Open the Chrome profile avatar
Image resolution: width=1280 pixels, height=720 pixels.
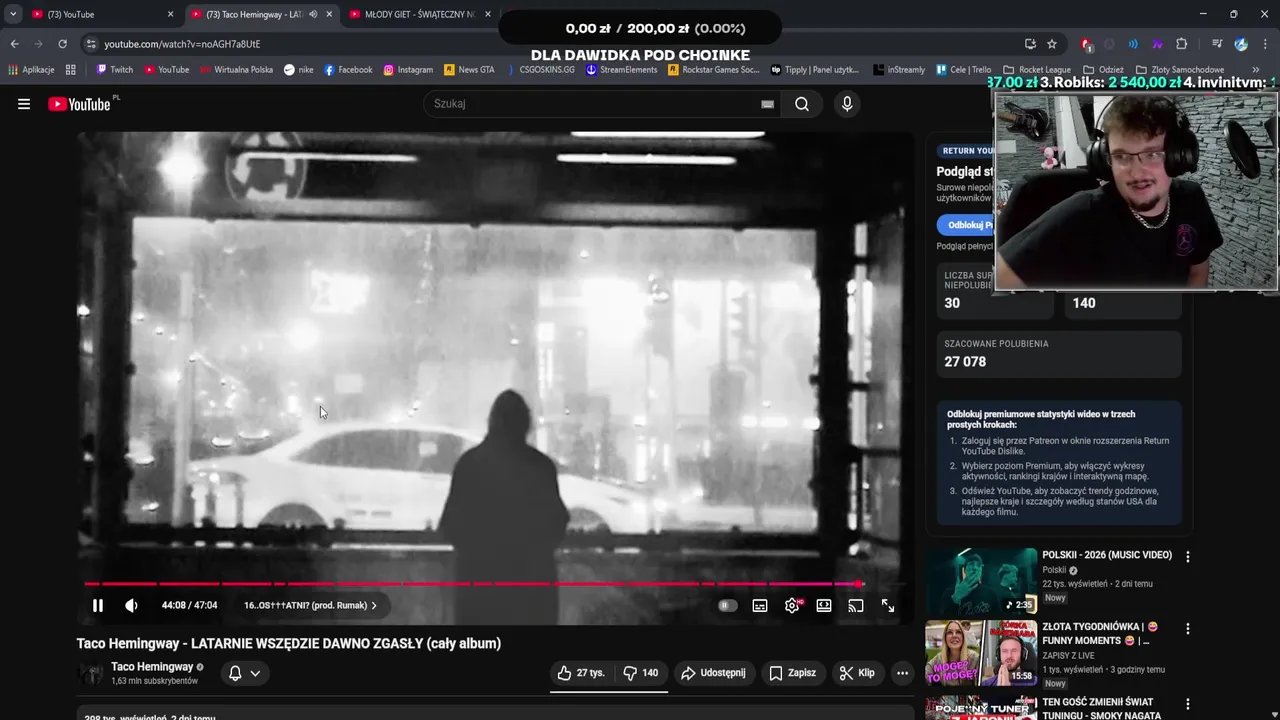(1241, 44)
